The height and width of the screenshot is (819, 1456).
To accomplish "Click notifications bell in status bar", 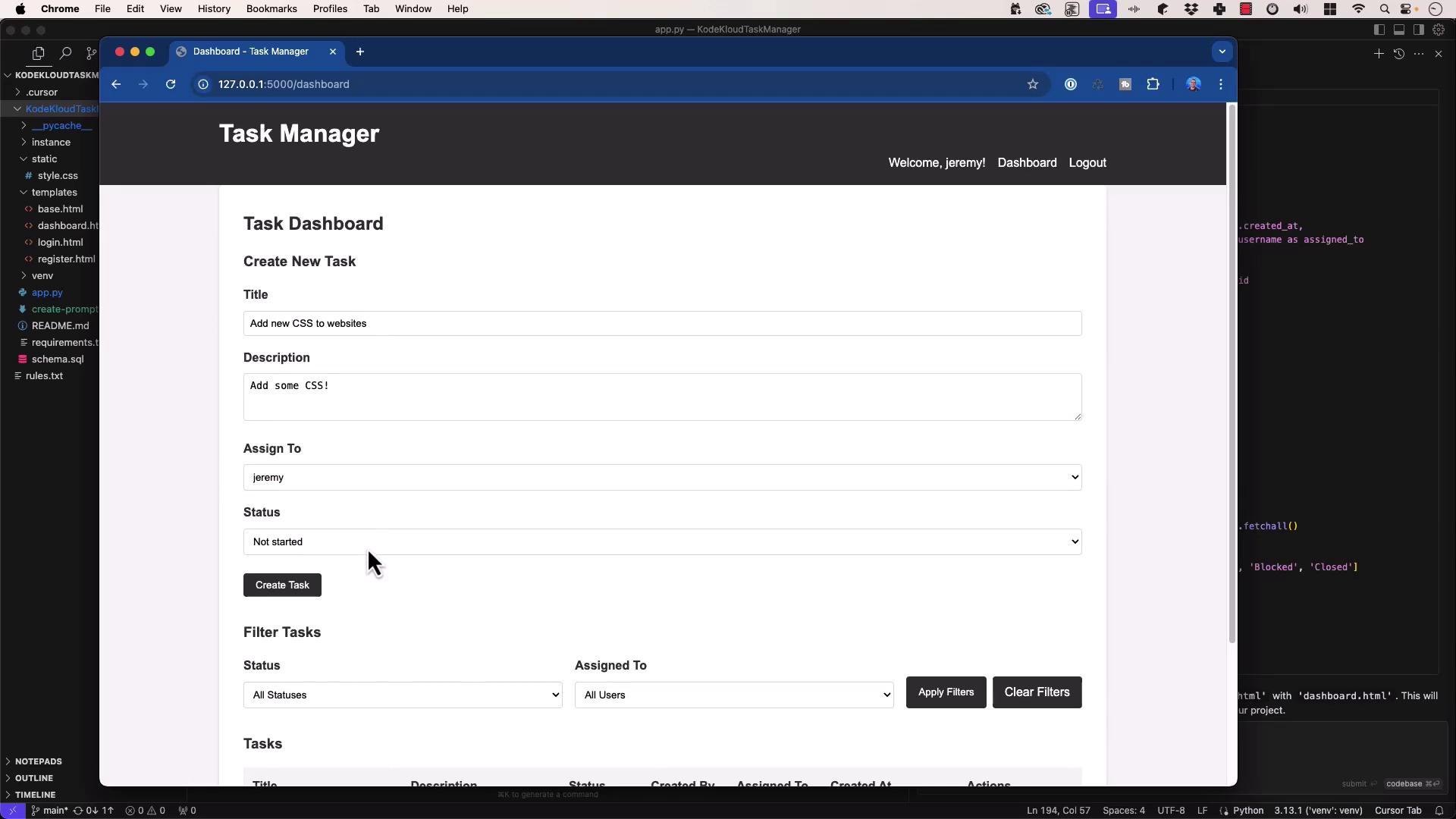I will 1439,810.
